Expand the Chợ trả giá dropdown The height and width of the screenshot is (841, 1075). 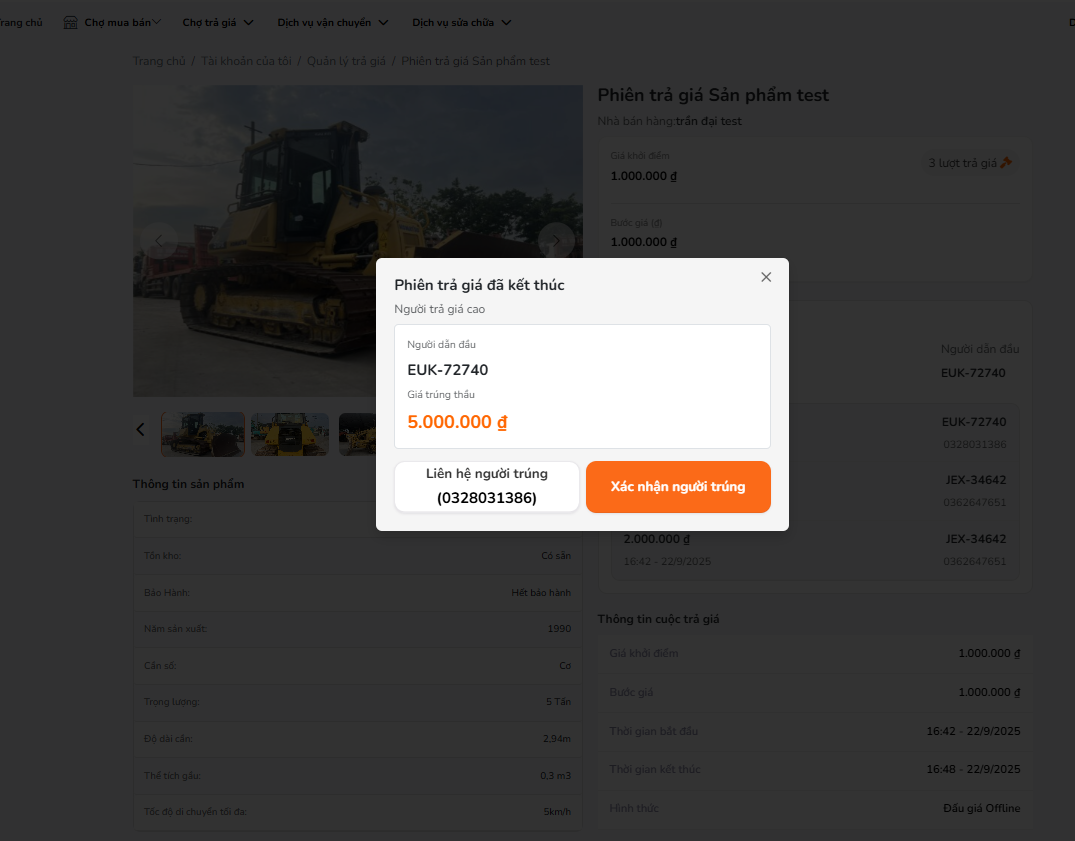point(248,22)
